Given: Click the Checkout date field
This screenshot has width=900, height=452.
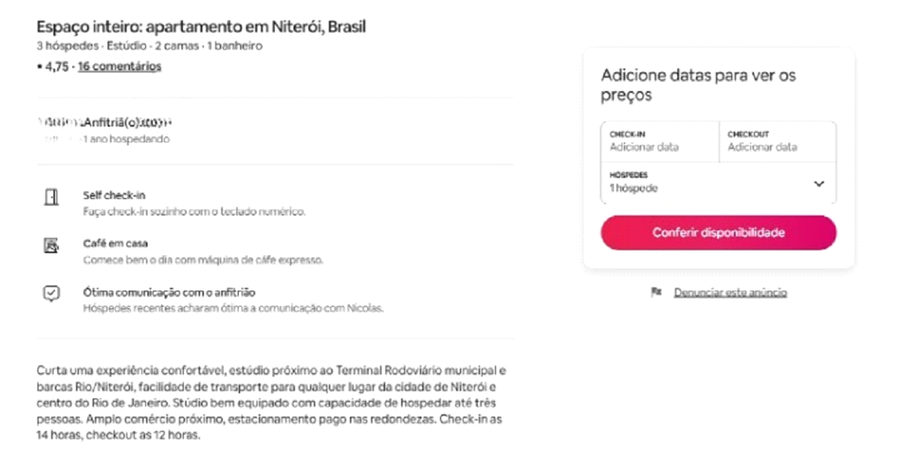Looking at the screenshot, I should [x=777, y=141].
